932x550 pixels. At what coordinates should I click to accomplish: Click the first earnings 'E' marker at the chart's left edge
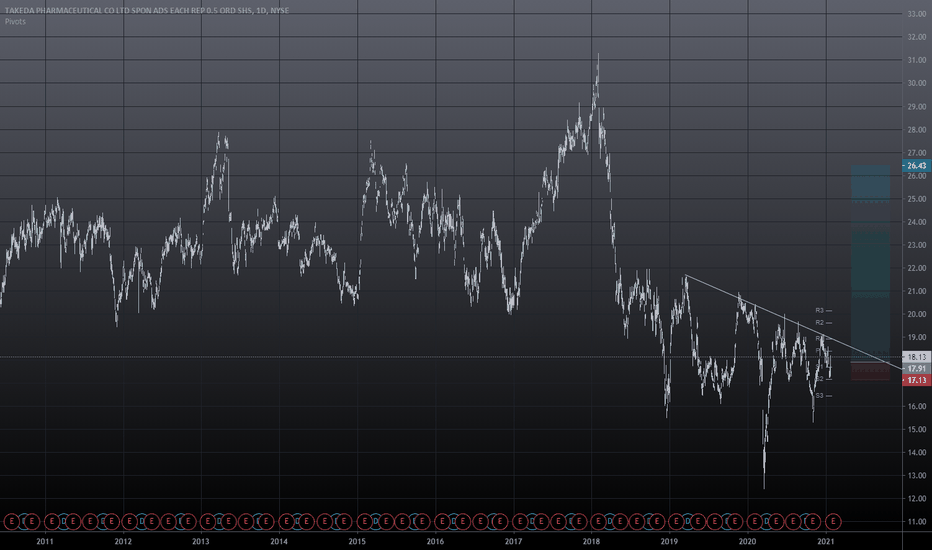pos(11,521)
